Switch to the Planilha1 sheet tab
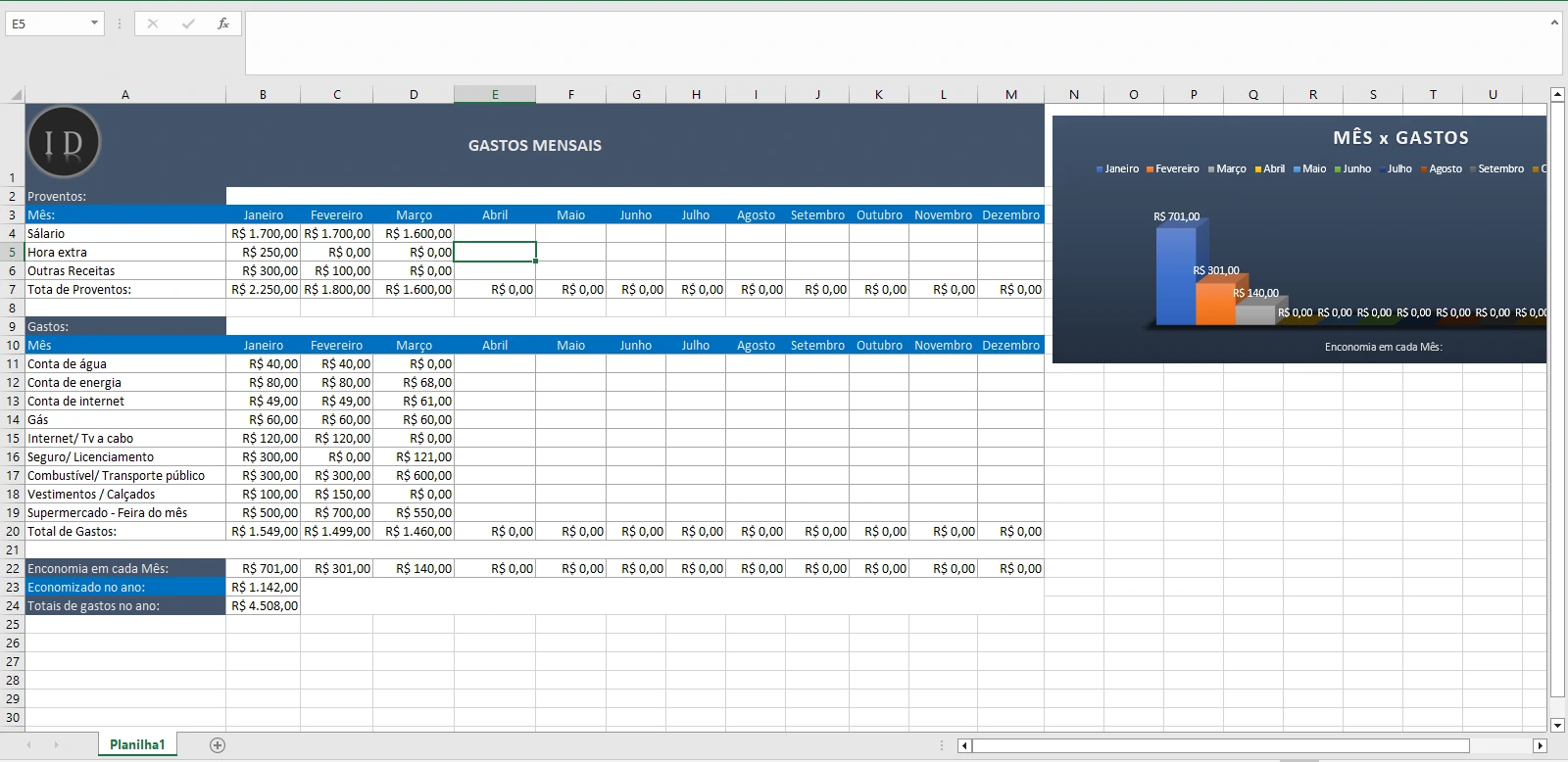 point(137,744)
